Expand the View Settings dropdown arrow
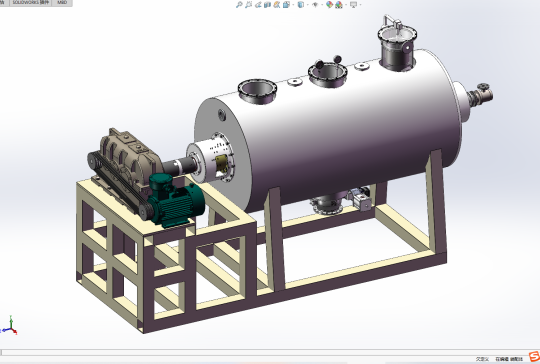The image size is (540, 364). click(361, 4)
